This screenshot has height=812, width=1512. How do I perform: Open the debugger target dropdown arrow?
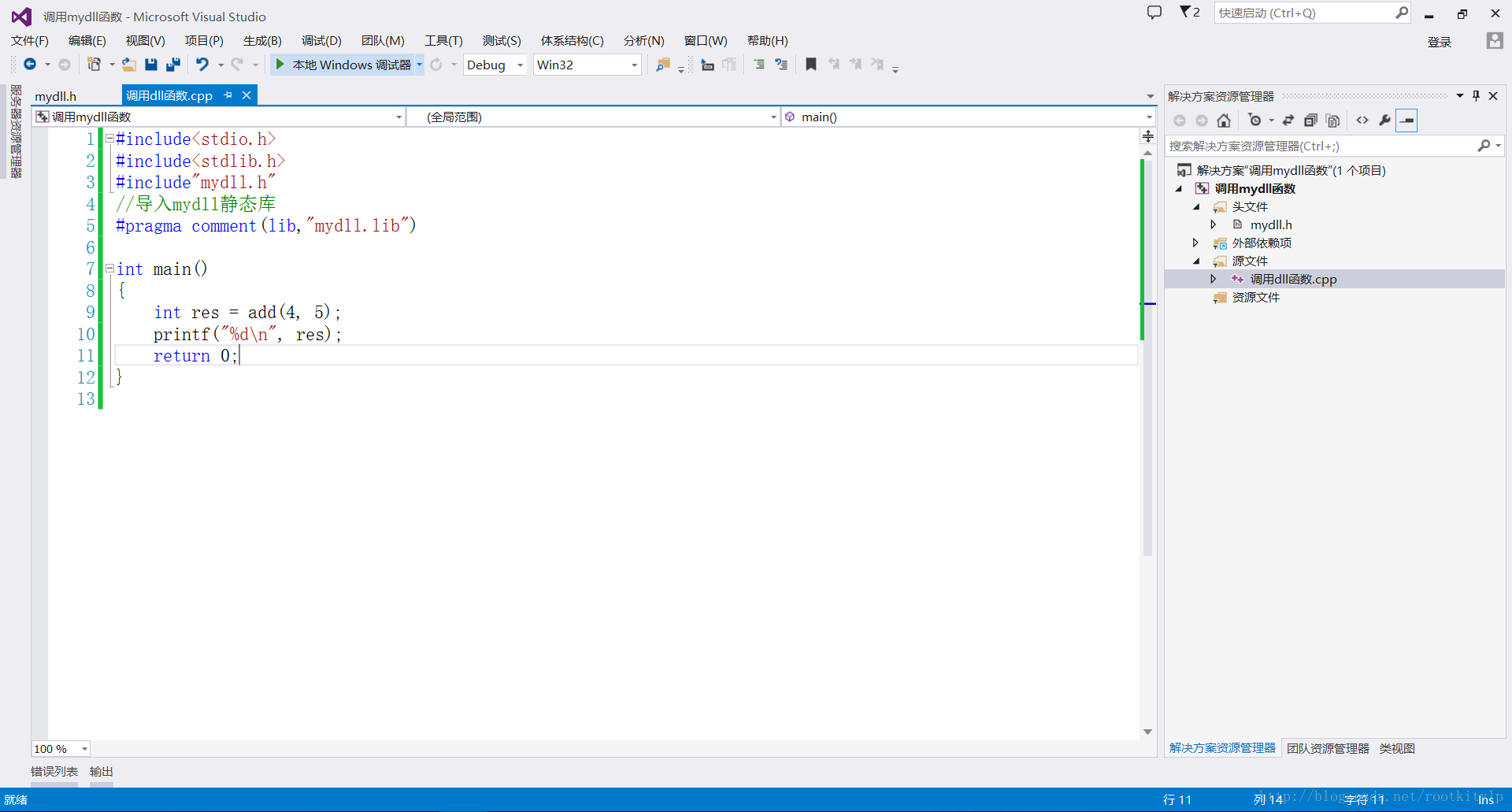coord(420,65)
